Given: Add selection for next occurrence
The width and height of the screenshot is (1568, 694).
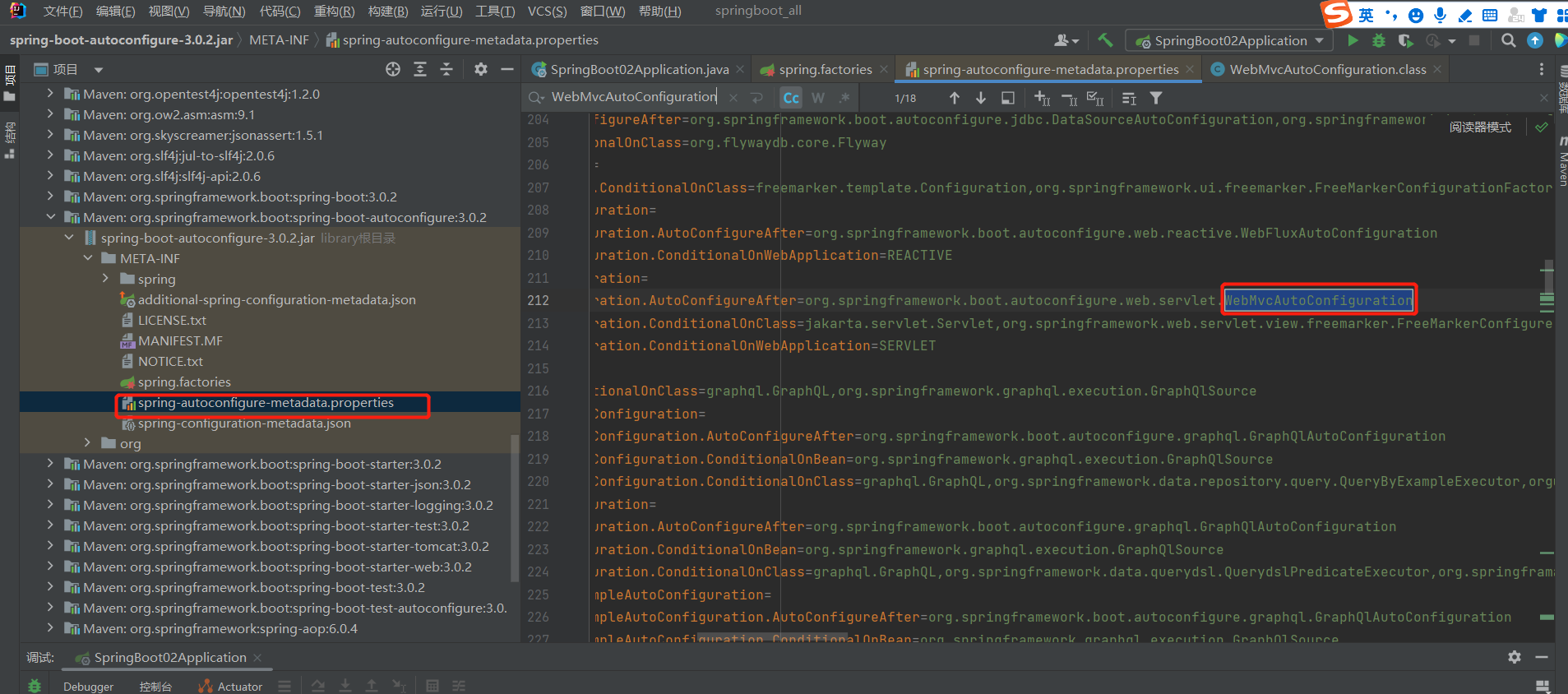Looking at the screenshot, I should coord(1042,98).
